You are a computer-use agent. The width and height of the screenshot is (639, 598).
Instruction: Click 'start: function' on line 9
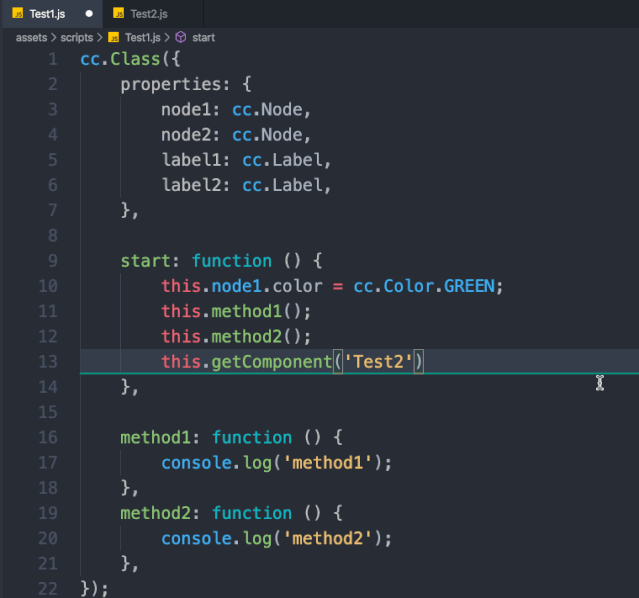click(196, 261)
